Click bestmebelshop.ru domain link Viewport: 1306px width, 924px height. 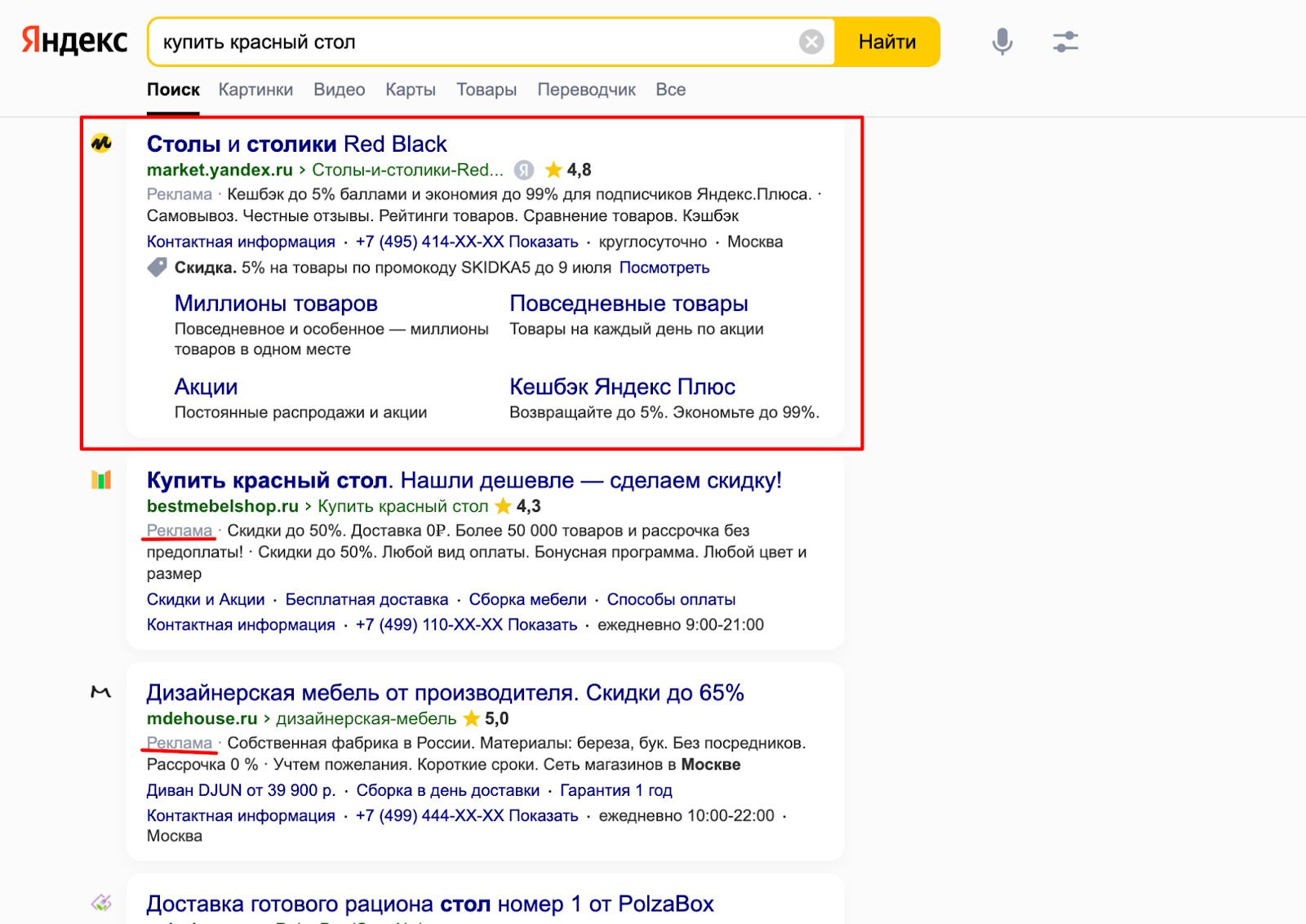(223, 506)
